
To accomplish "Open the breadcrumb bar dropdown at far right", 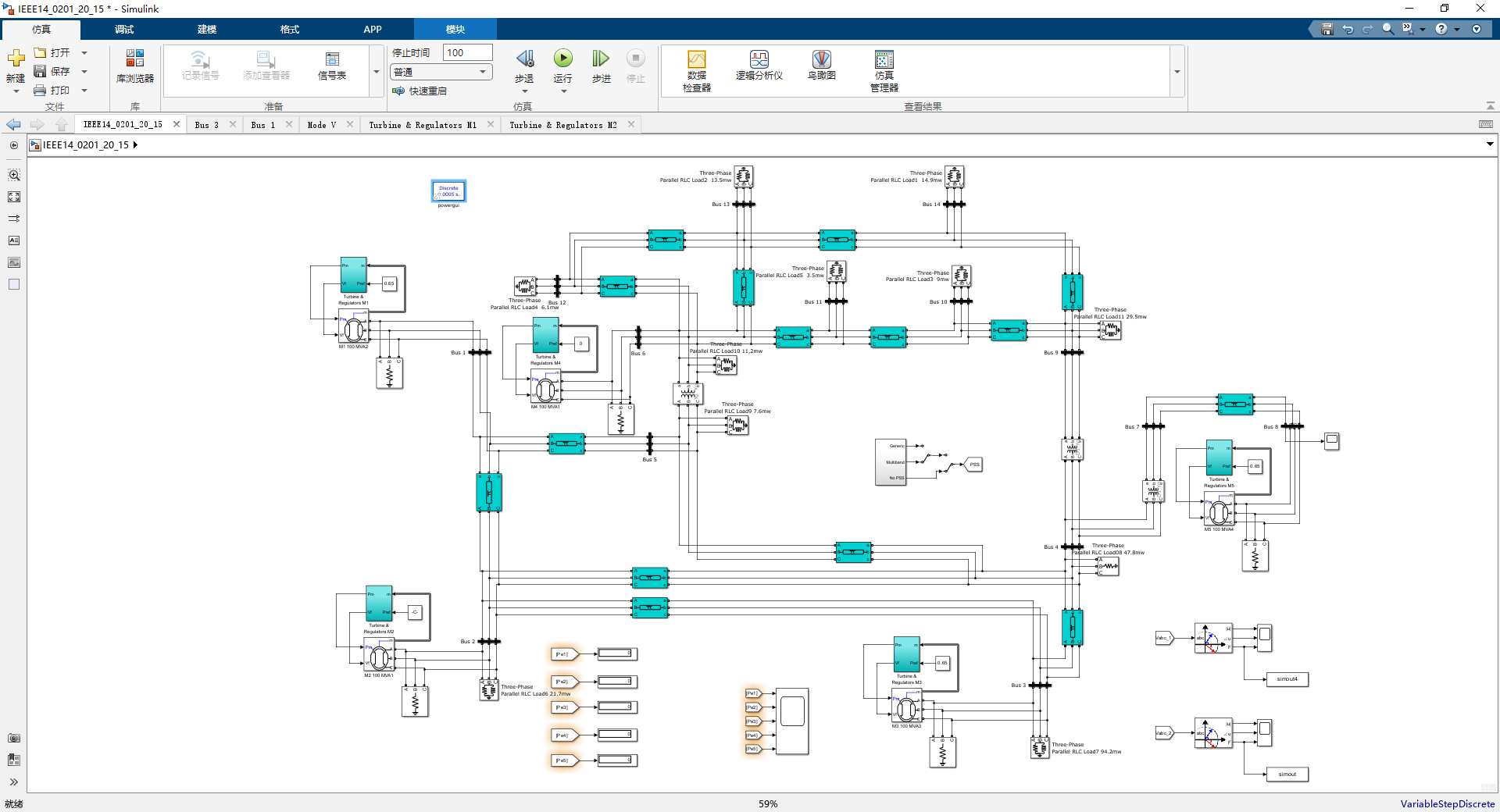I will pyautogui.click(x=1490, y=144).
